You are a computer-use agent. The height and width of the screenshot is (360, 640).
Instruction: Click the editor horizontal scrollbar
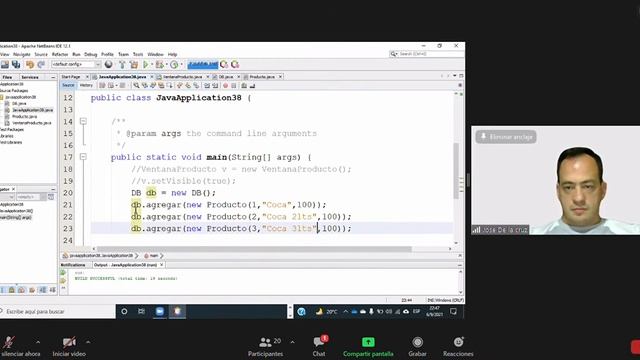(x=254, y=249)
